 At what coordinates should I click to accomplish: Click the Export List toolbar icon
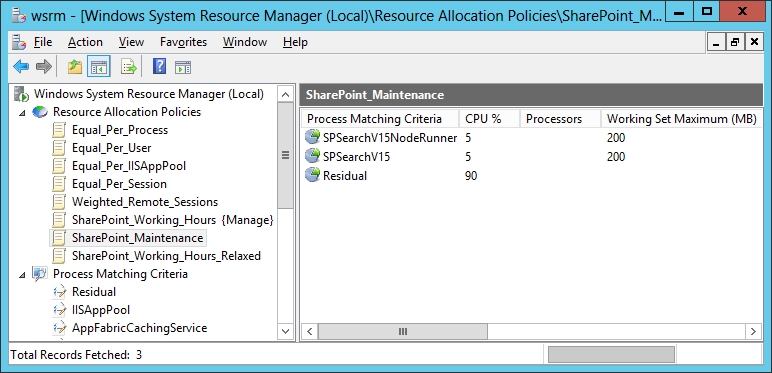[x=129, y=66]
